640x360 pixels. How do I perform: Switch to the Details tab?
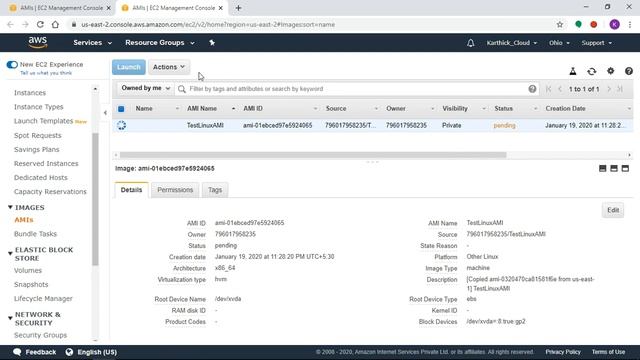pos(131,190)
